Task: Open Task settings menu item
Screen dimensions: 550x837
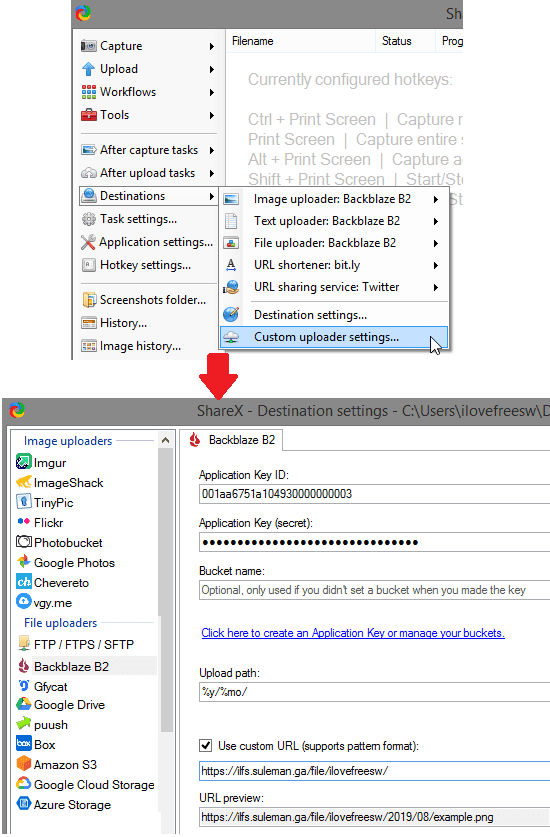Action: pyautogui.click(x=148, y=219)
